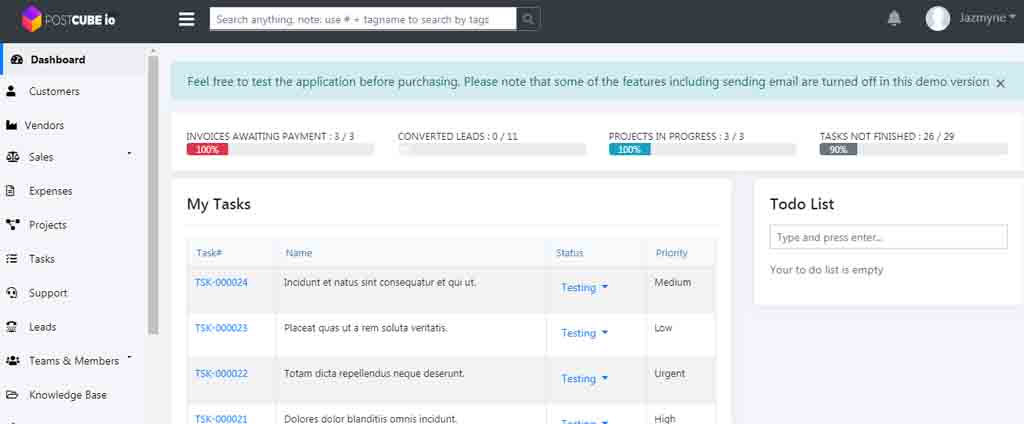Screen dimensions: 1024x424
Task: Click the Medium priority cell
Action: pos(673,283)
